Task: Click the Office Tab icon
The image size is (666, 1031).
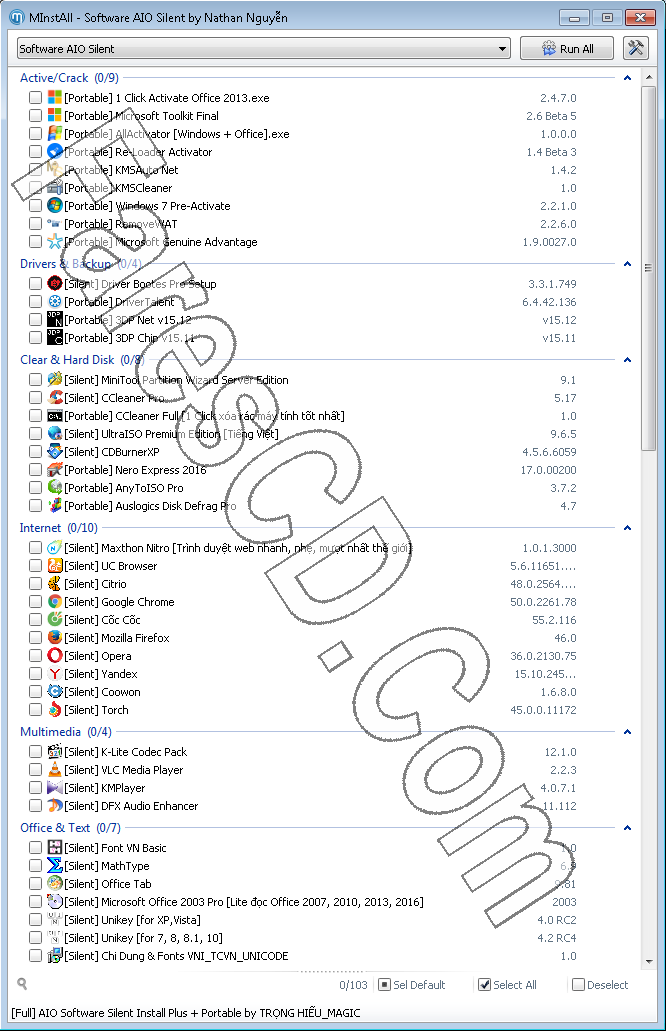Action: pos(55,884)
